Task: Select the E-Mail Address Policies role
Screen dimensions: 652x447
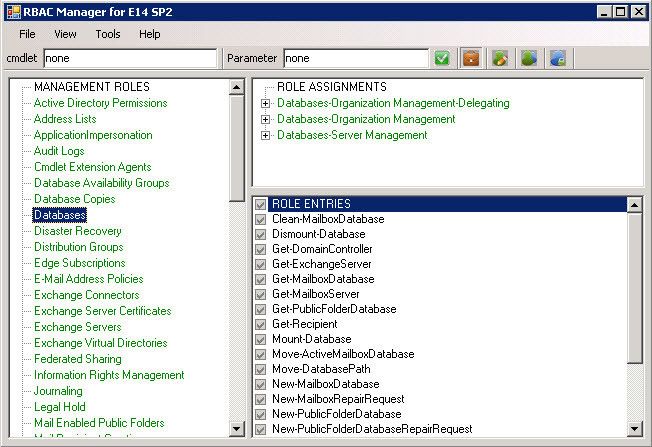Action: coord(89,279)
